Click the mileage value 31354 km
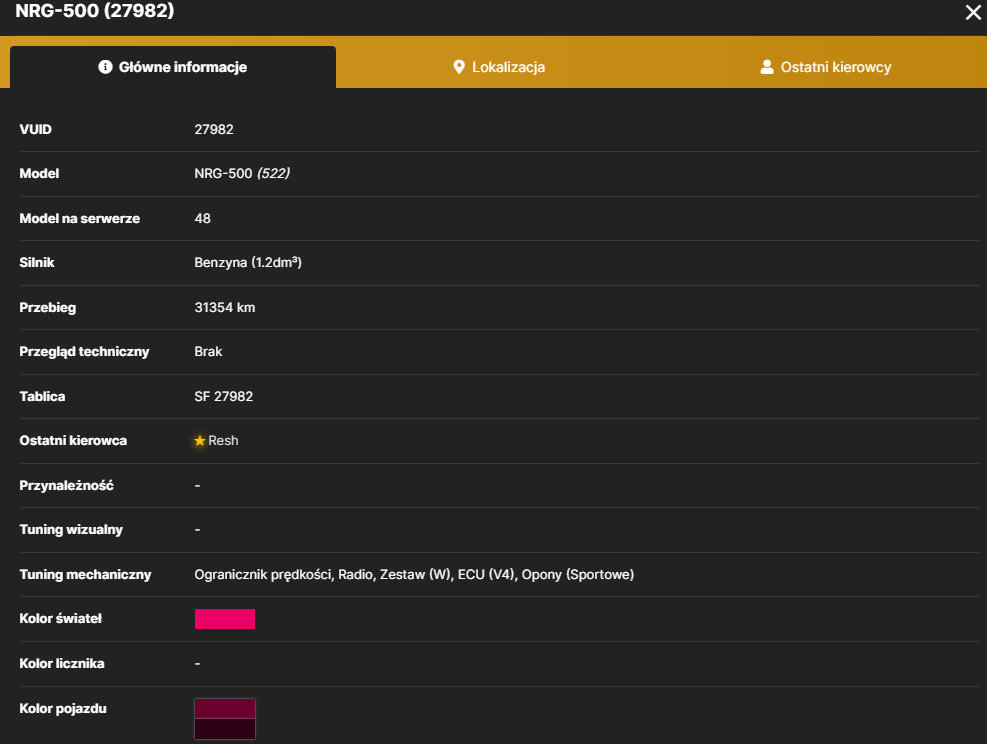 pyautogui.click(x=225, y=308)
